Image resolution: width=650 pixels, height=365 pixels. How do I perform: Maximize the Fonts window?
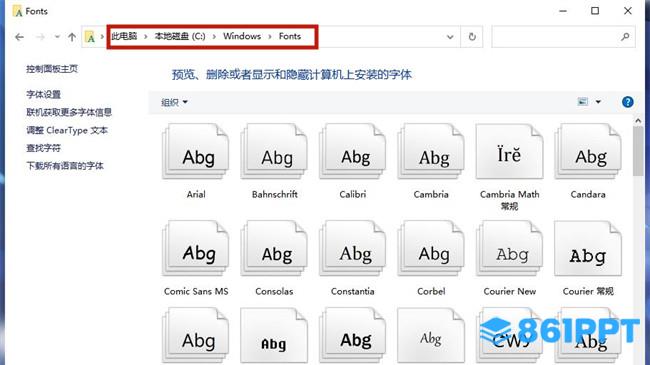595,11
